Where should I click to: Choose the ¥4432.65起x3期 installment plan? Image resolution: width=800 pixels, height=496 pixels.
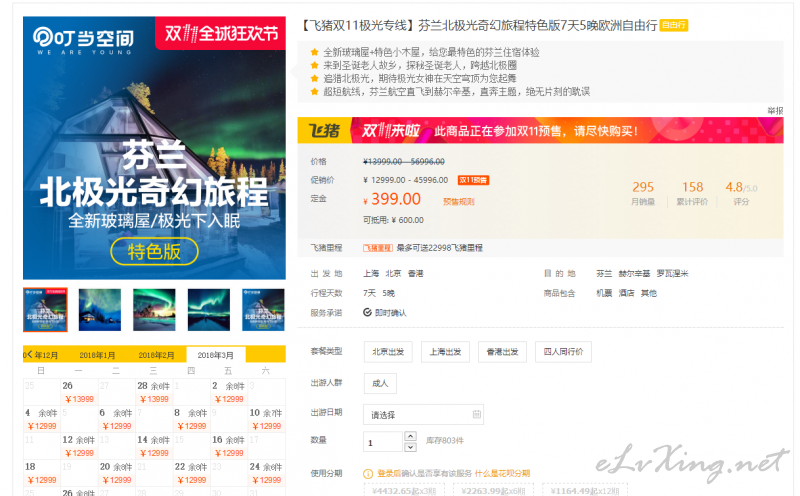(404, 490)
